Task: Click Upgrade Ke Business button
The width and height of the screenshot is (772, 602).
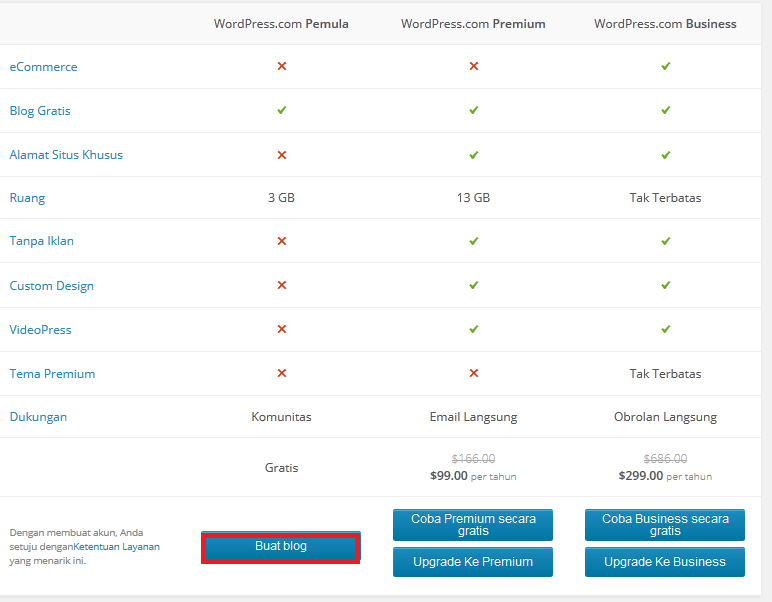Action: point(665,562)
